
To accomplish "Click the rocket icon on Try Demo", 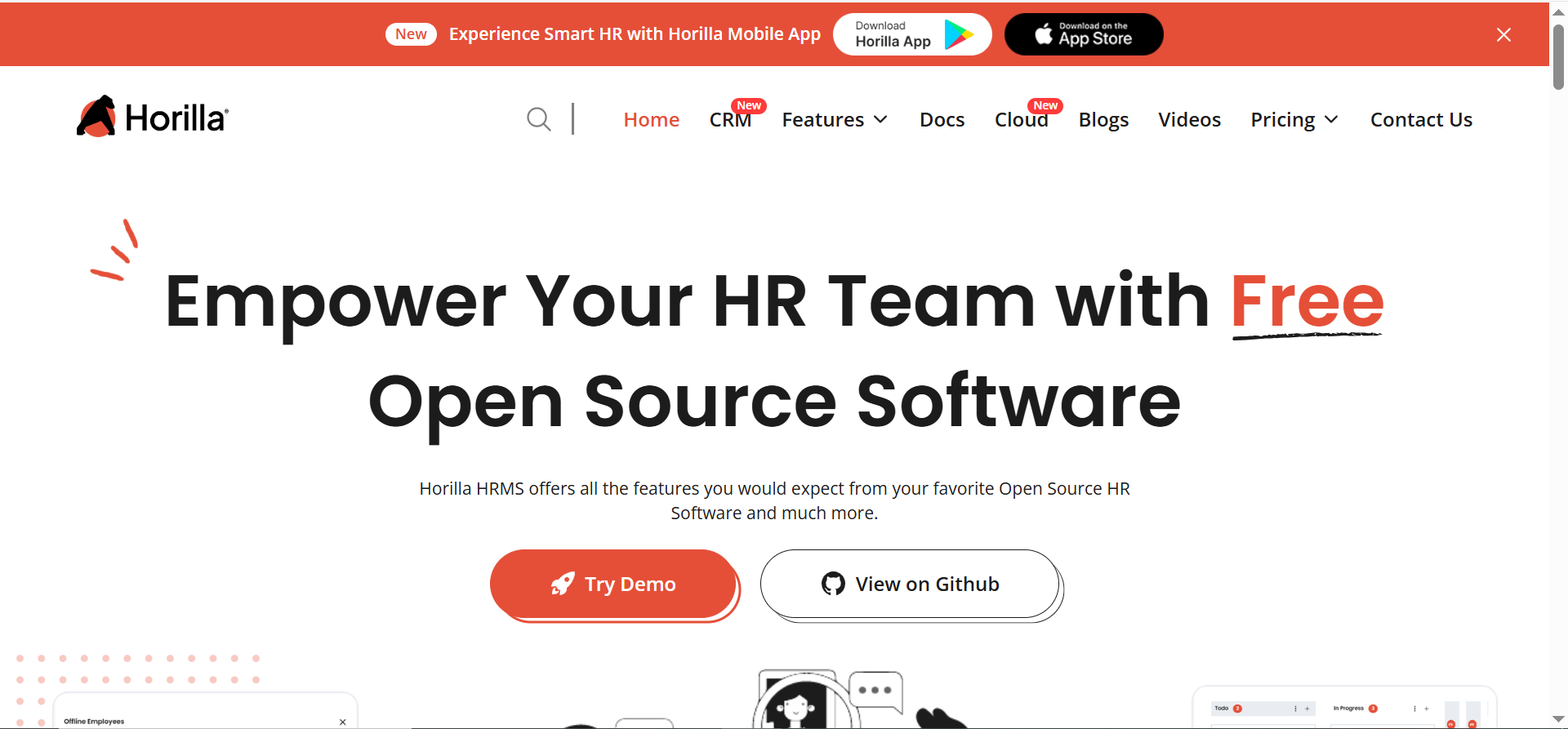I will point(563,584).
